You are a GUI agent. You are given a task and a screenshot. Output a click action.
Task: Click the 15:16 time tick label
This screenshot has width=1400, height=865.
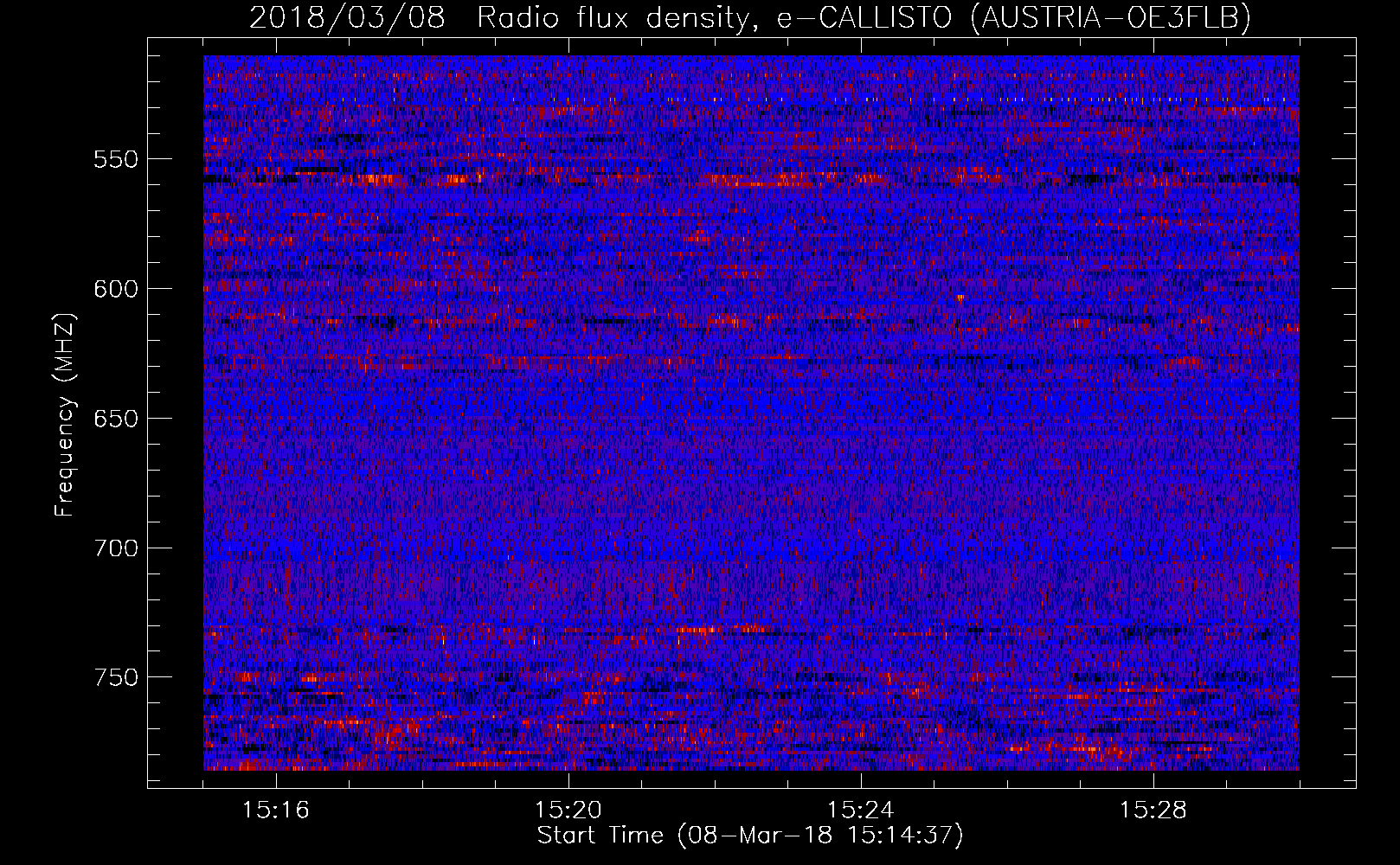276,811
